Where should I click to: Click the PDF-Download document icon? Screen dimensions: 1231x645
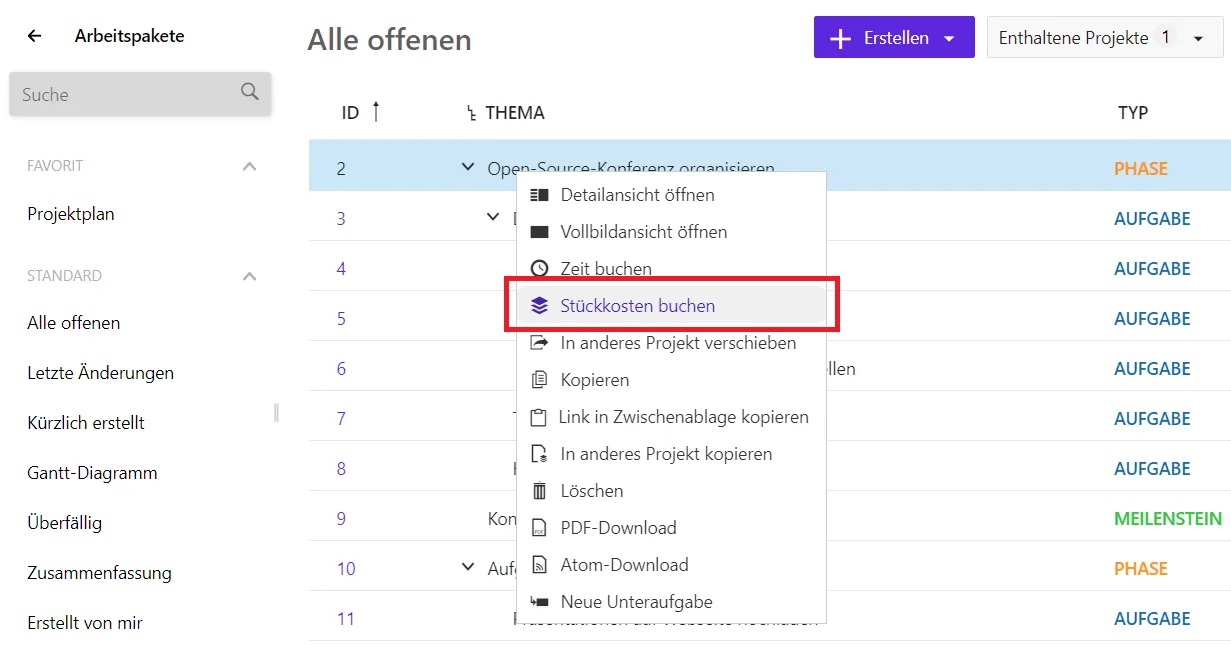point(540,527)
